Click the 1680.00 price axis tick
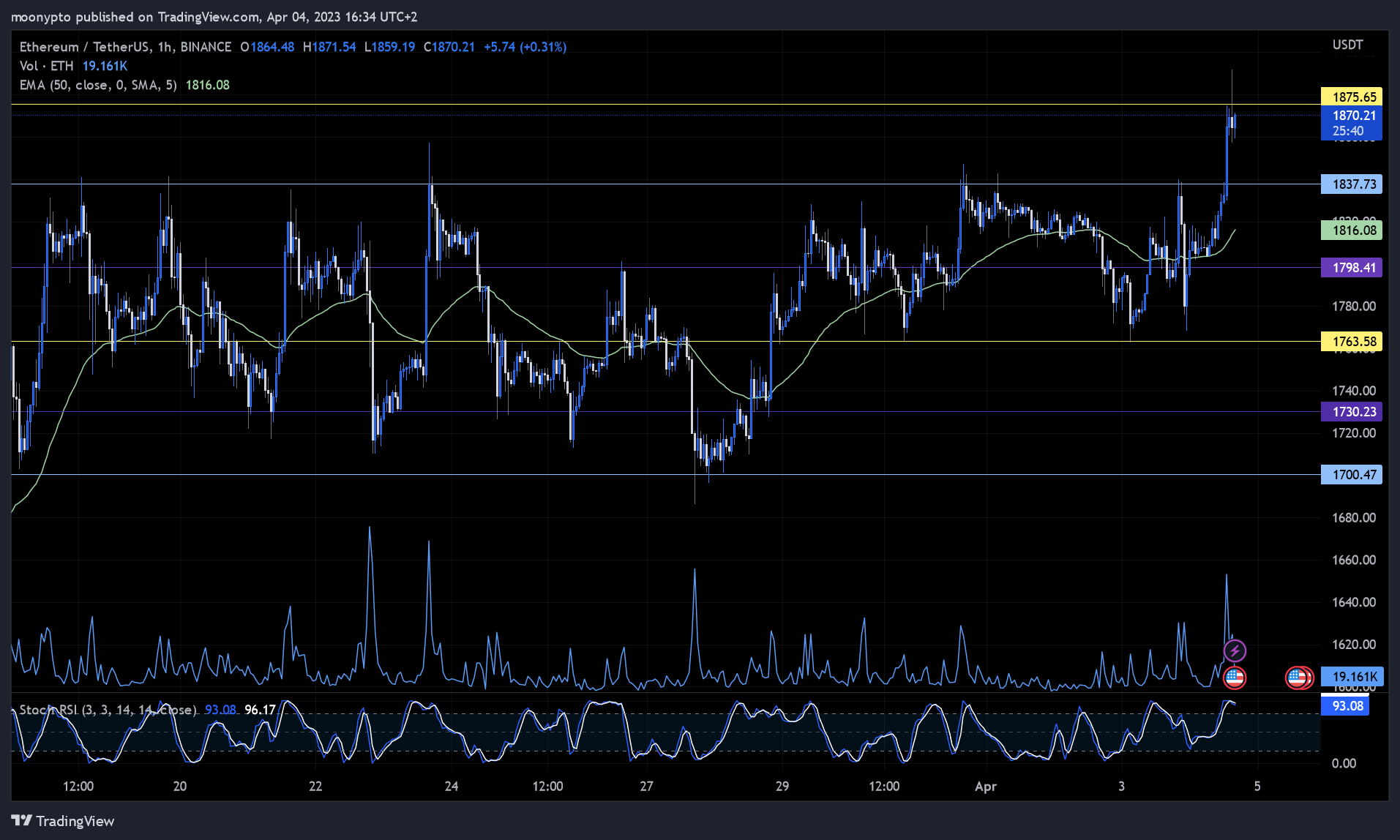The width and height of the screenshot is (1400, 840). [1354, 518]
